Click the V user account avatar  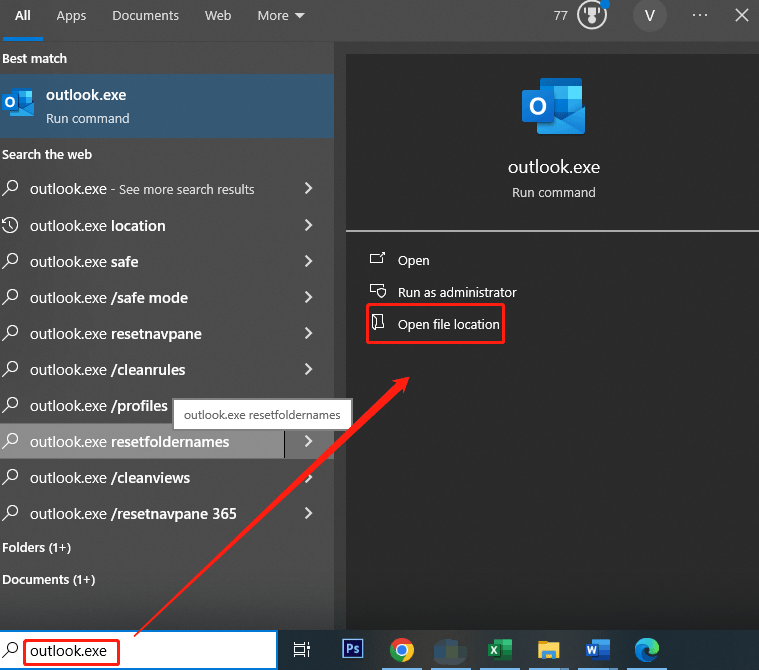(x=650, y=16)
